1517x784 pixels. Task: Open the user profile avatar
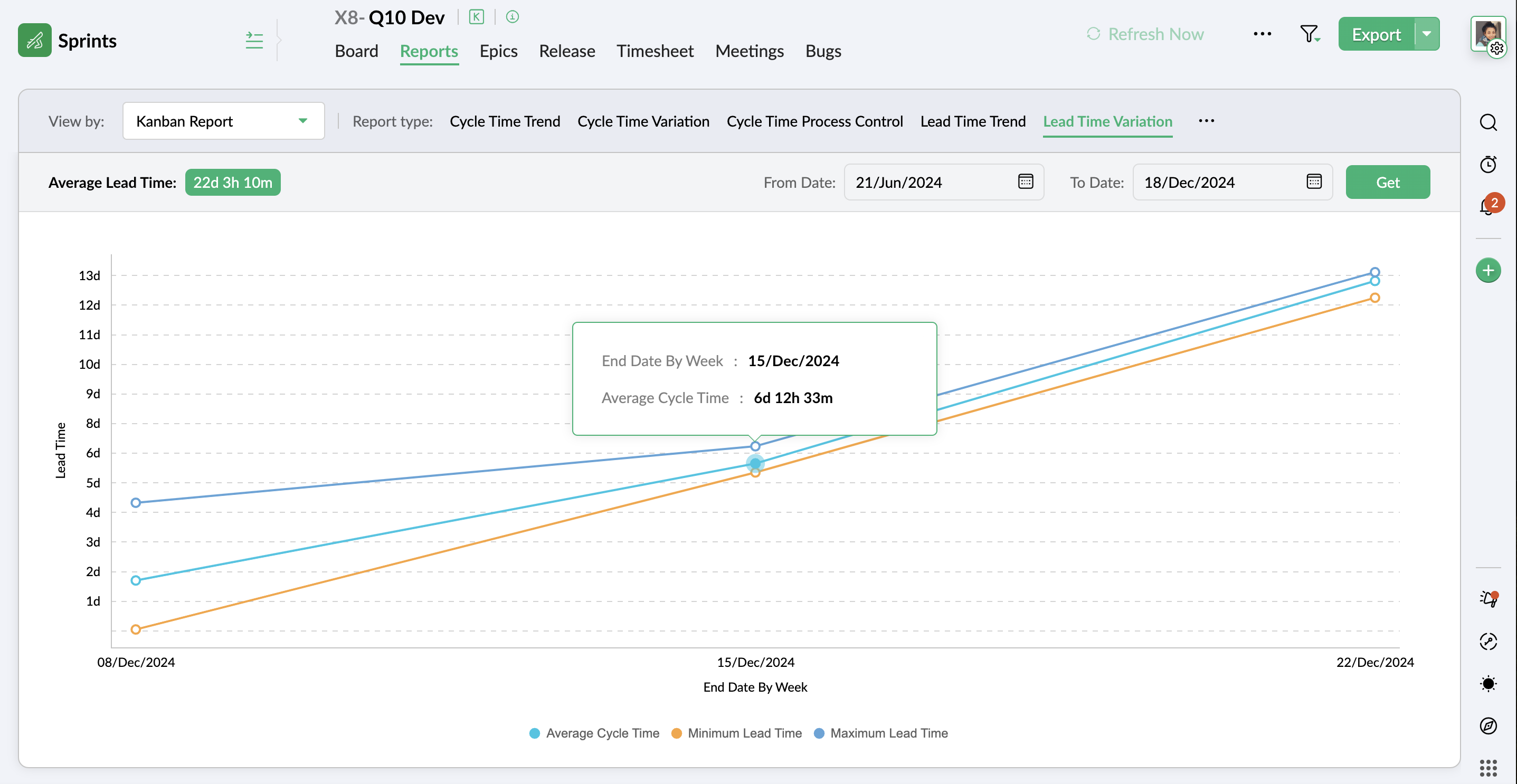tap(1487, 34)
